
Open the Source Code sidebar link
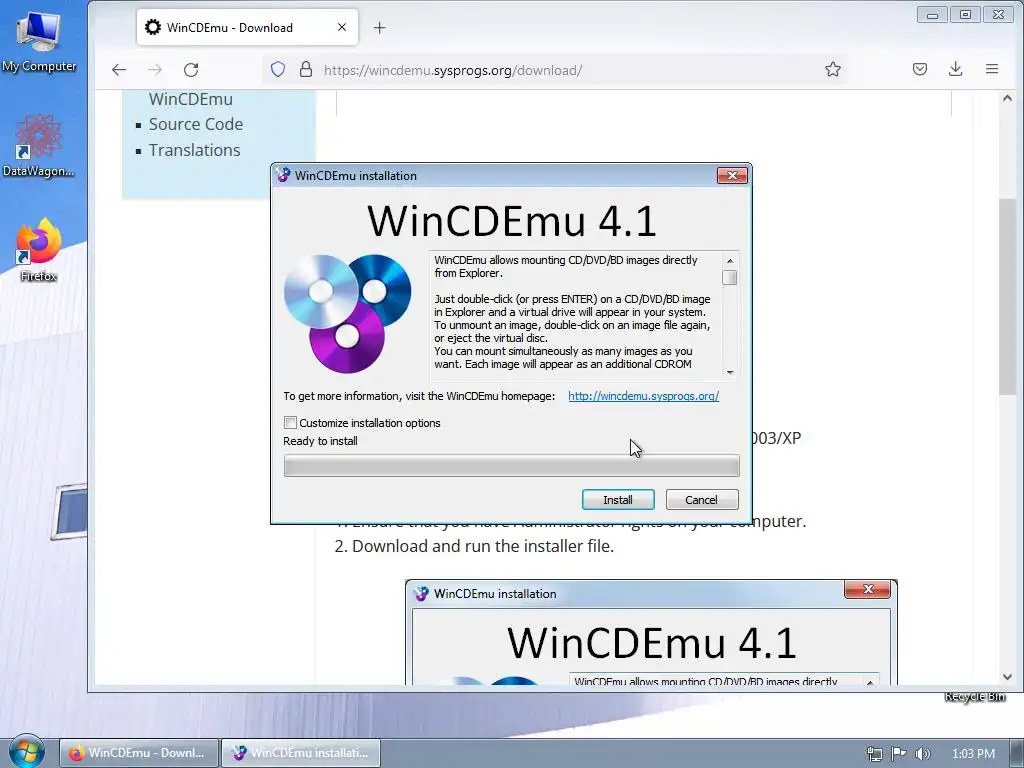point(196,124)
